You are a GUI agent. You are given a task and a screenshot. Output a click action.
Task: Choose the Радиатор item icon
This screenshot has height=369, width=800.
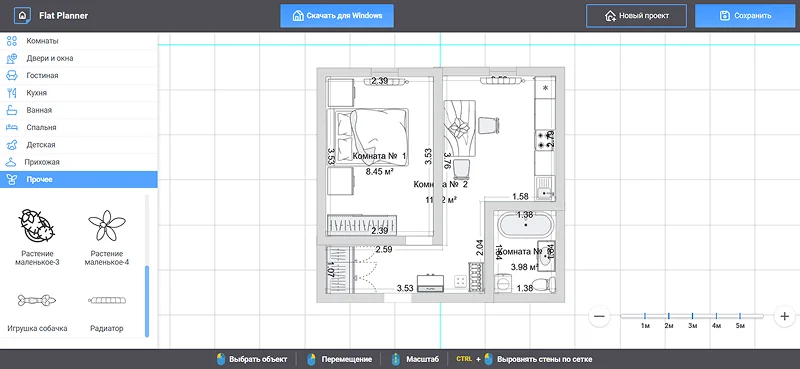pos(107,300)
